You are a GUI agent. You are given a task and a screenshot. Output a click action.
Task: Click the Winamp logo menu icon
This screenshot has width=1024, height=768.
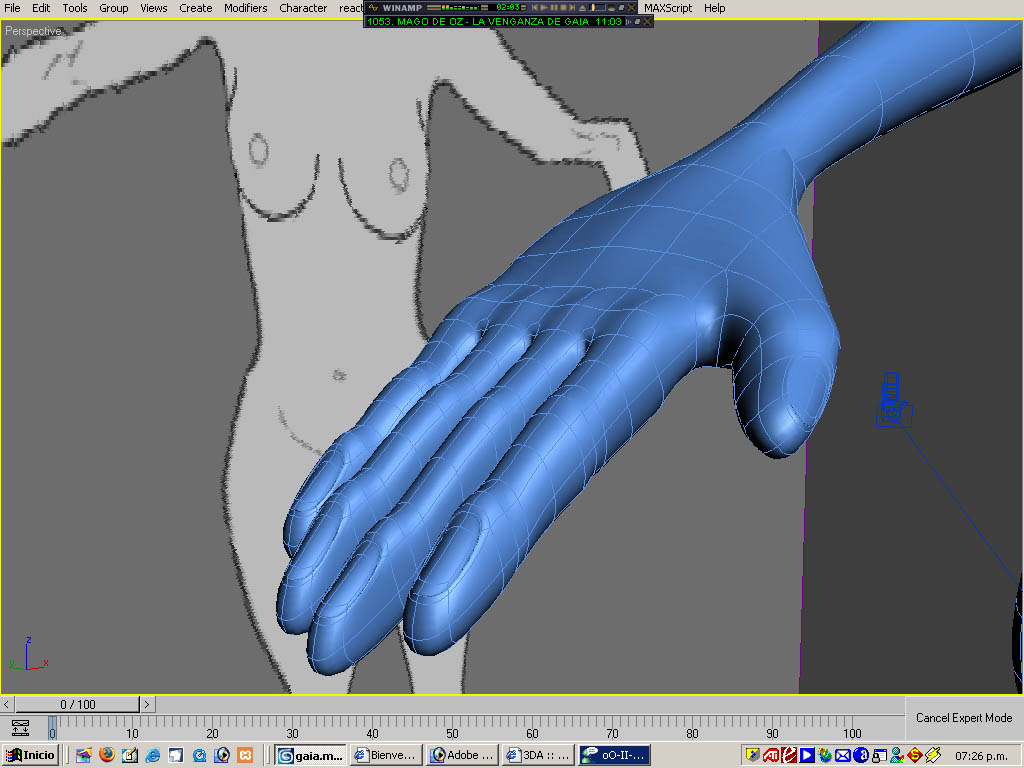pos(374,8)
